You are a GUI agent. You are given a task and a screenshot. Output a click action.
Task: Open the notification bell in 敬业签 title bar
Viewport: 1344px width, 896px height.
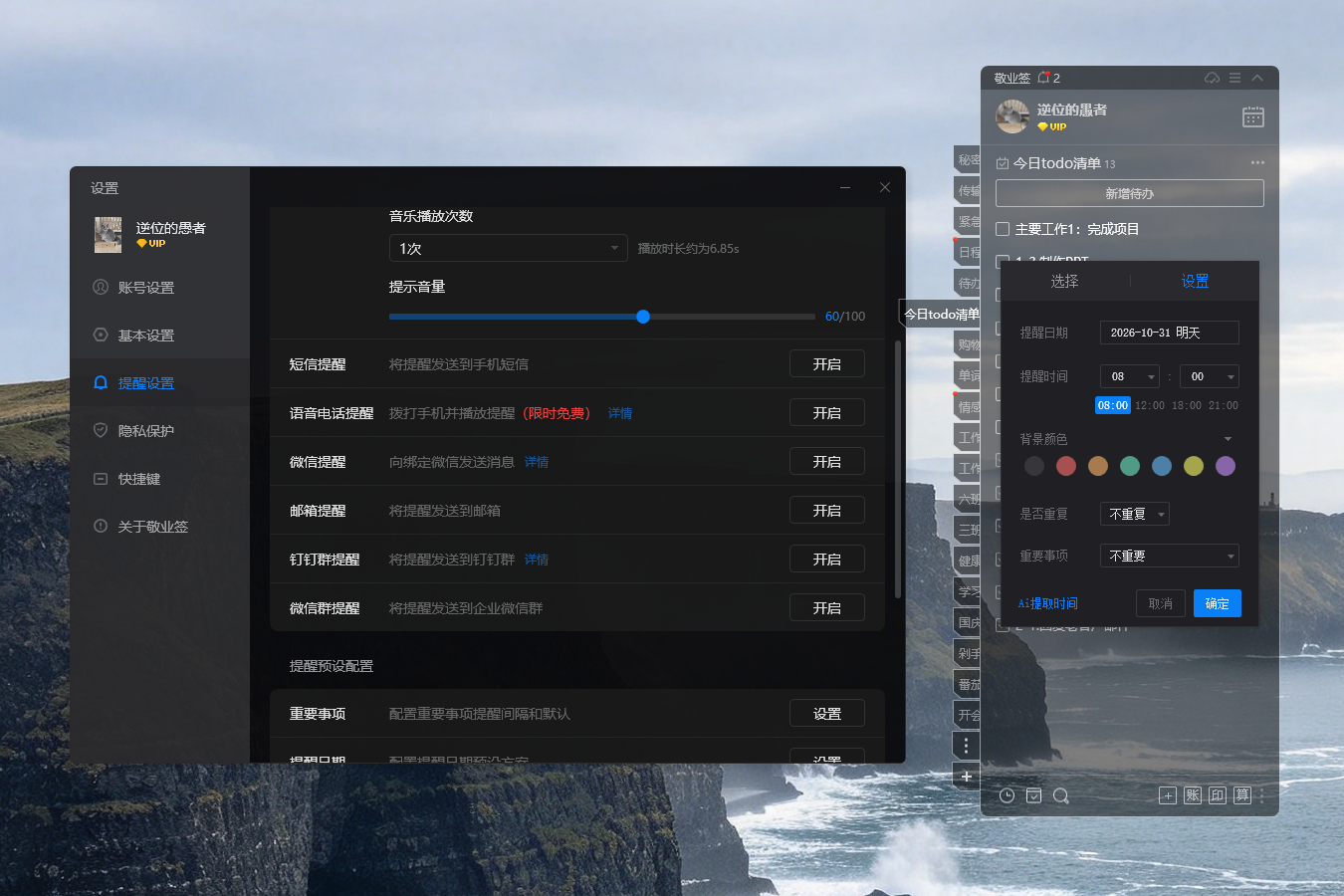[x=1043, y=78]
